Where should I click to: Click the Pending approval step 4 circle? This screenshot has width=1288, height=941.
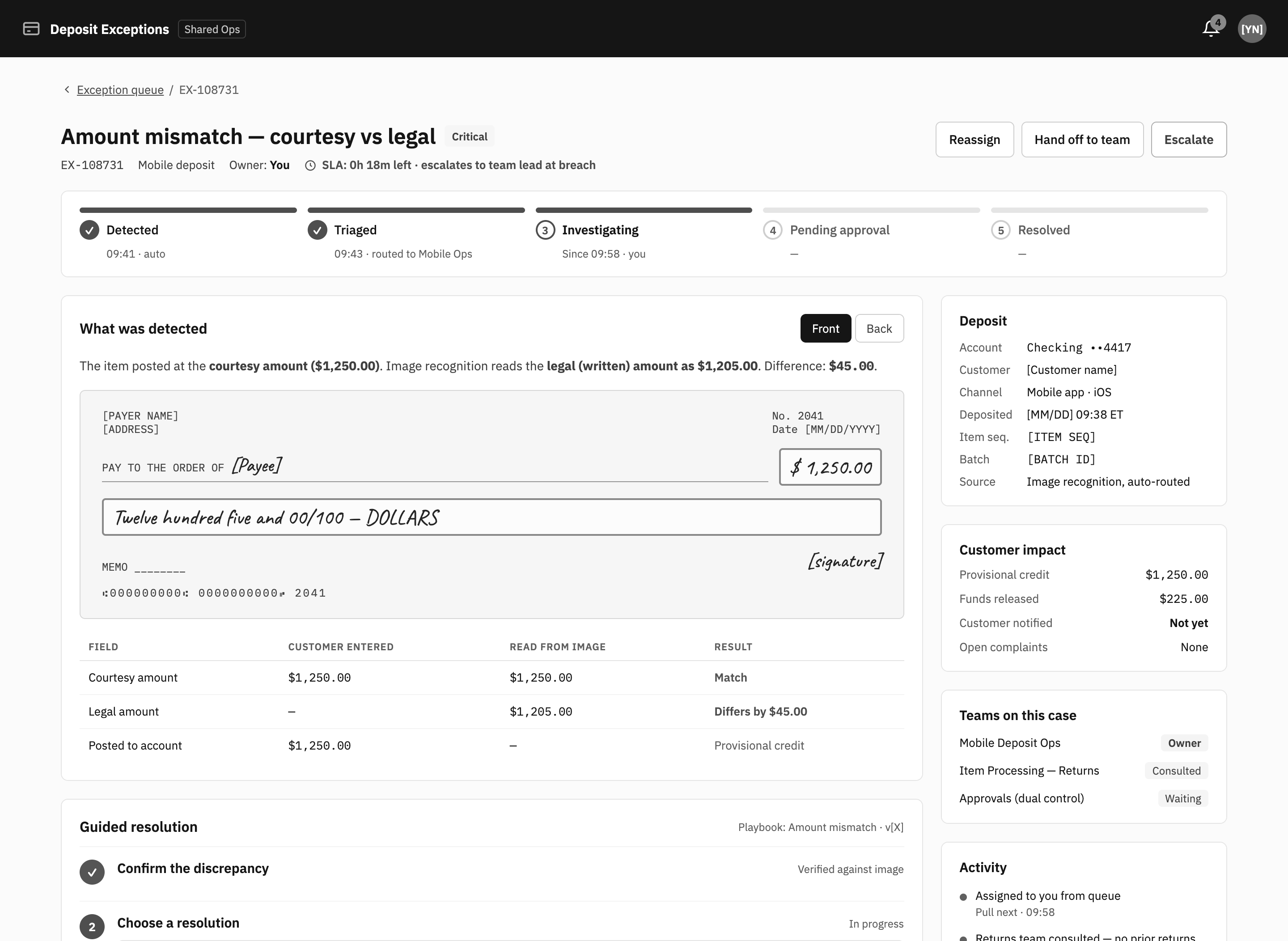(772, 230)
